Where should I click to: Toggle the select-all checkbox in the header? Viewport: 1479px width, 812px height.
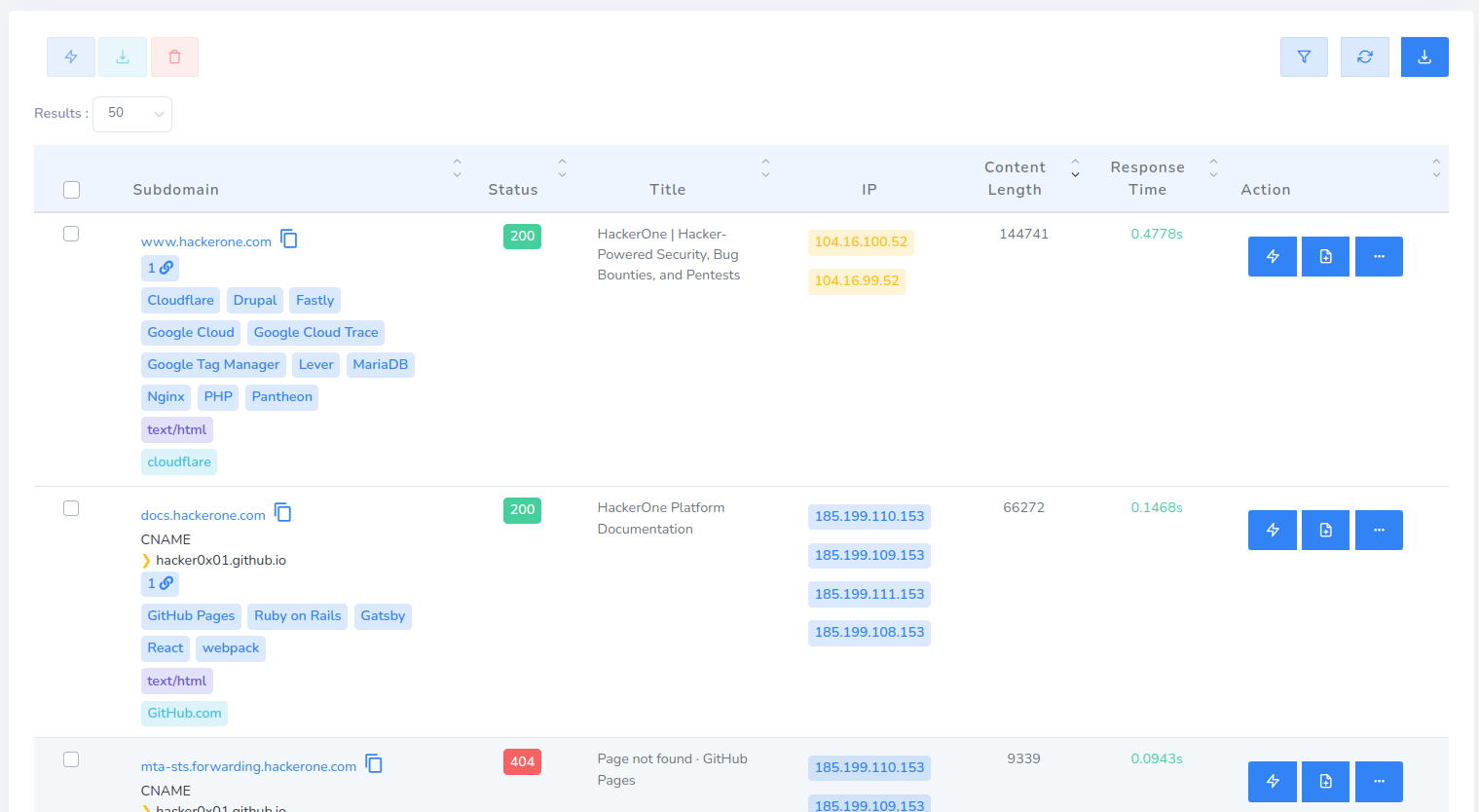(72, 190)
